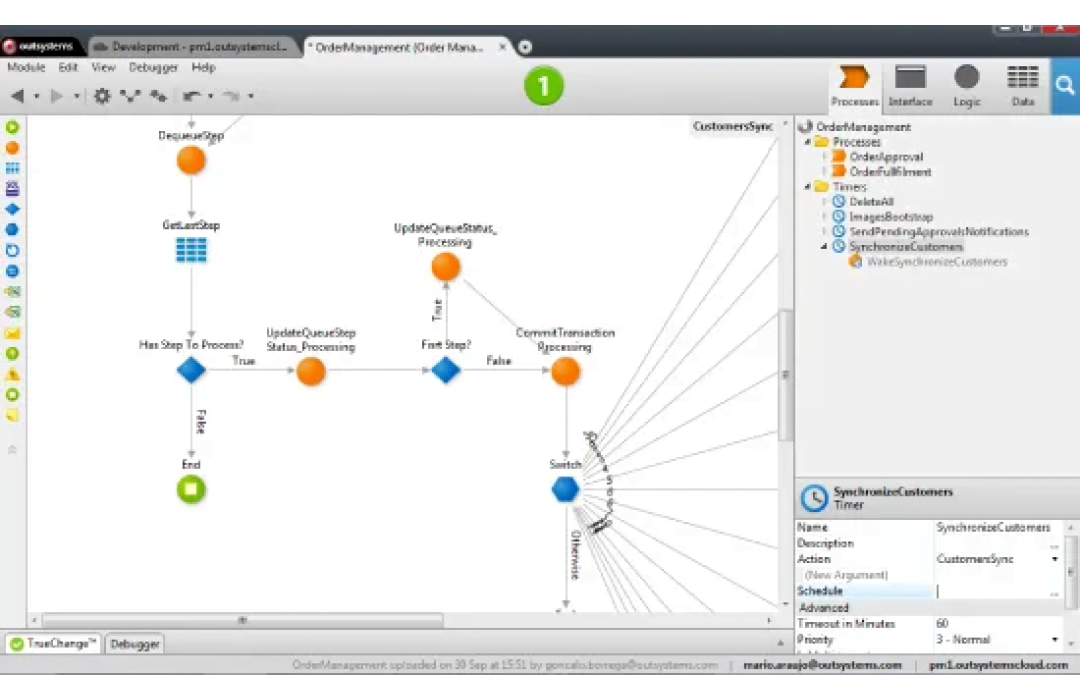Switch to the Interface layer tab
1080x700 pixels.
pyautogui.click(x=910, y=86)
